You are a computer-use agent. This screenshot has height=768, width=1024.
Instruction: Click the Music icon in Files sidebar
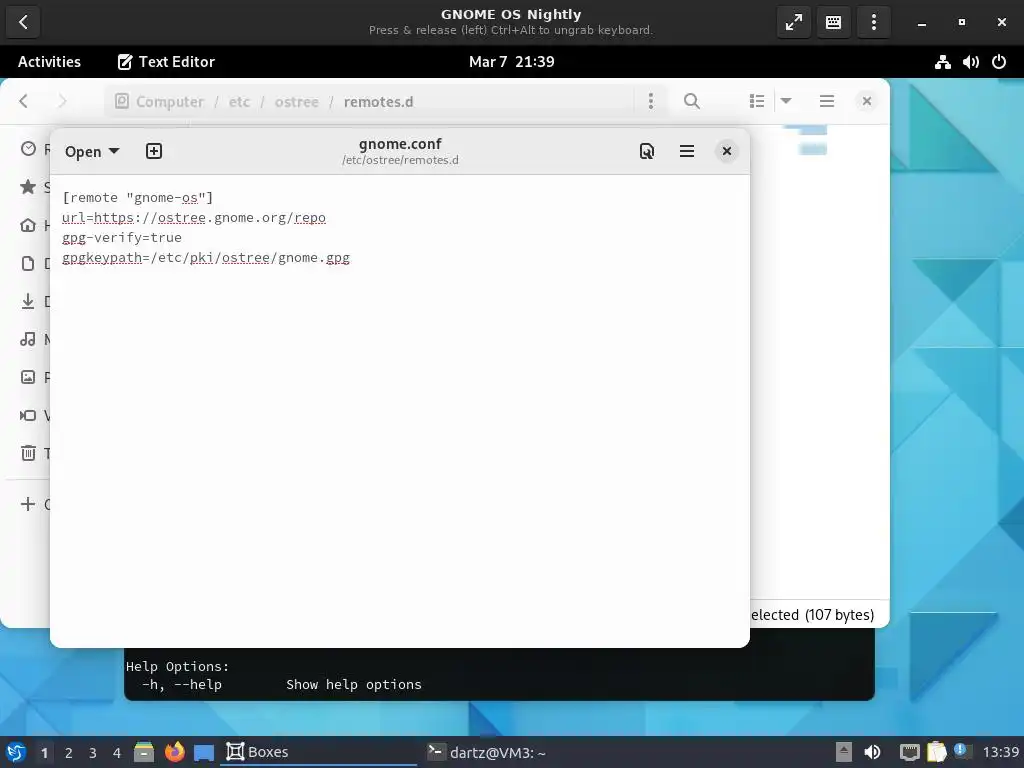(x=28, y=339)
